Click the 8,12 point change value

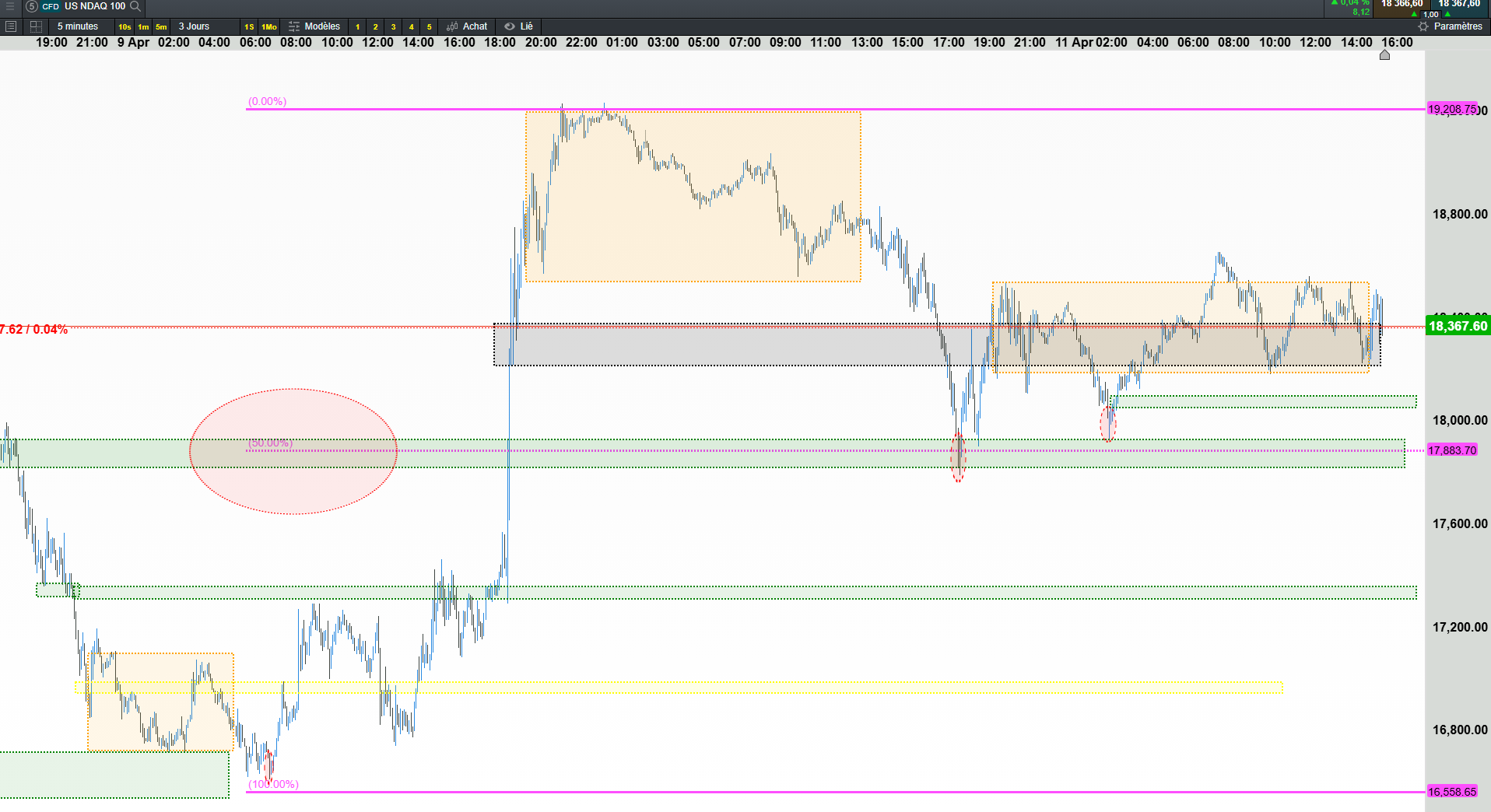click(1361, 12)
